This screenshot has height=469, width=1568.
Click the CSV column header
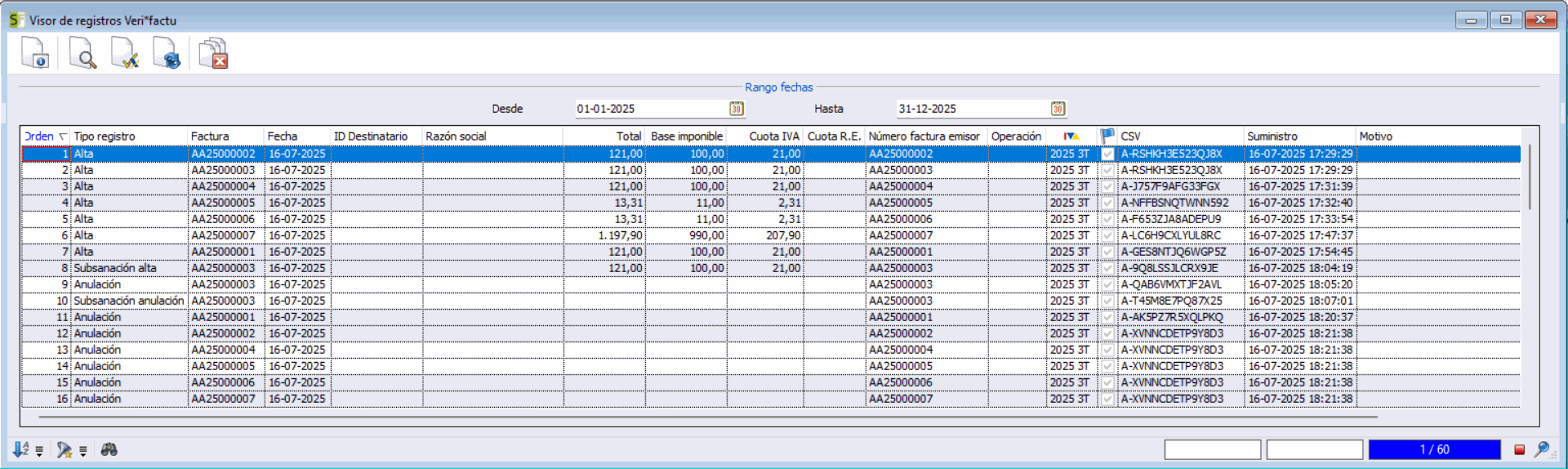1181,136
